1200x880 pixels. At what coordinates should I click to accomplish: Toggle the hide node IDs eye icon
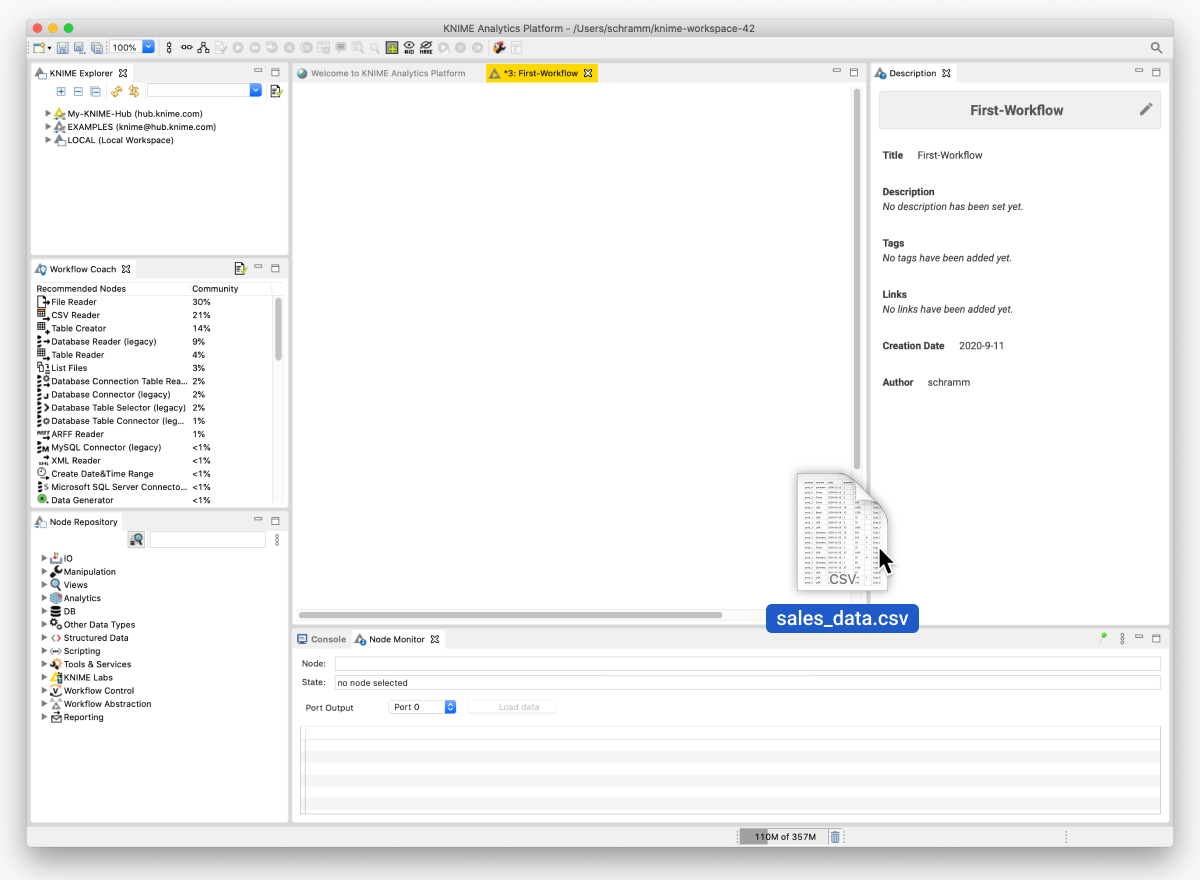point(409,47)
